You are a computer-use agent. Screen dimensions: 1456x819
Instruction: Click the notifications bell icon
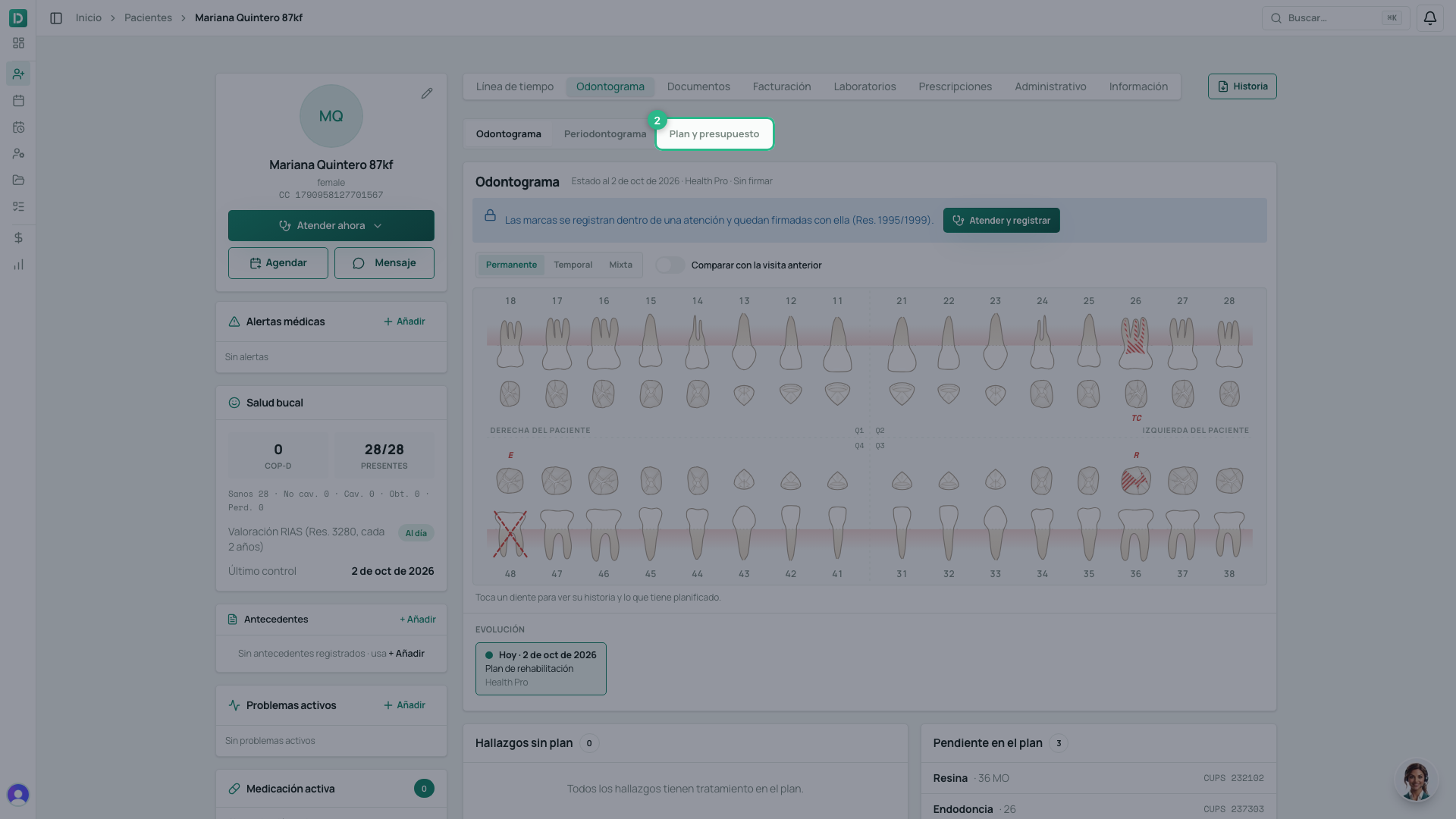[1429, 18]
